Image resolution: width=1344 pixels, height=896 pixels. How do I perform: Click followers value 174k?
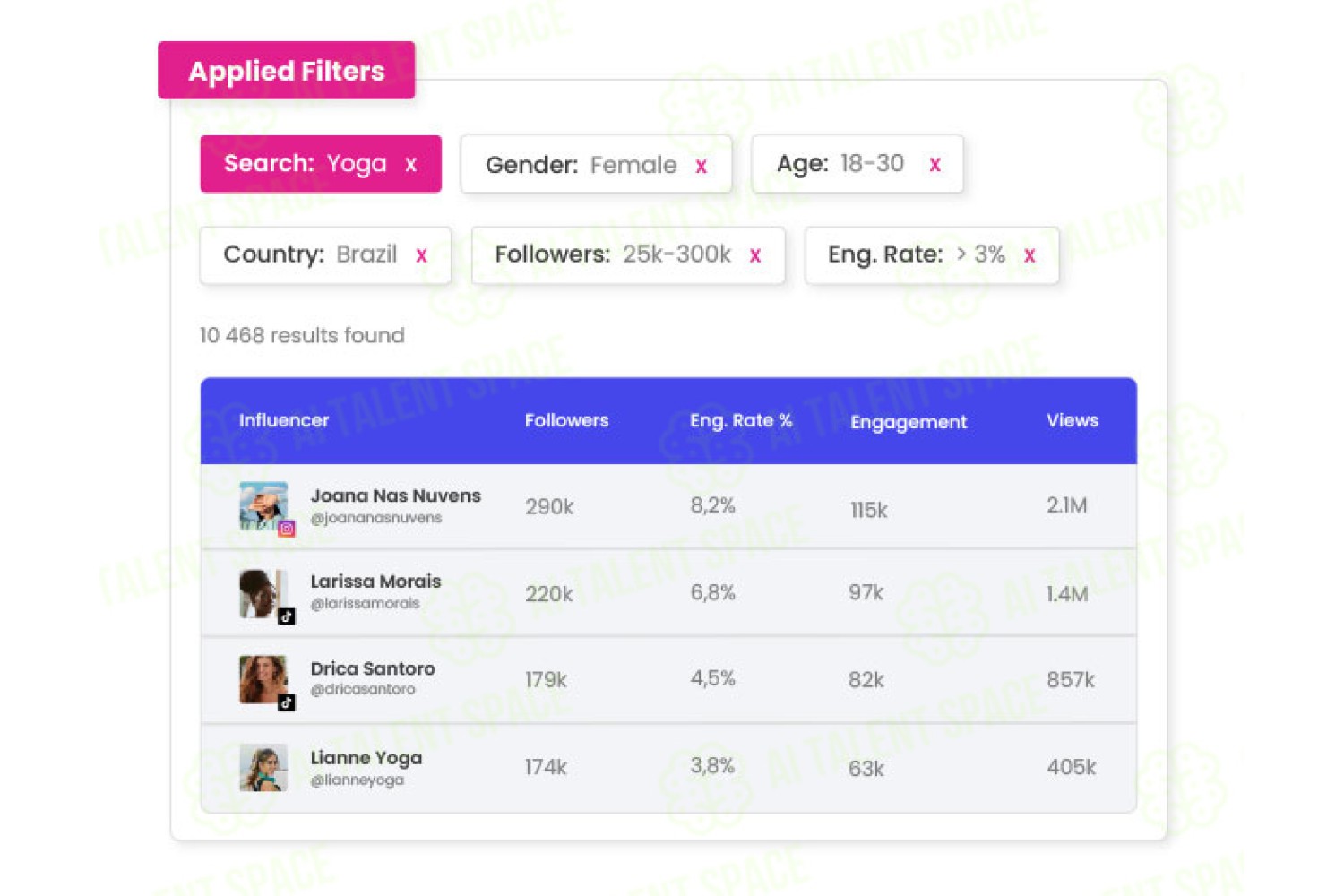coord(546,767)
